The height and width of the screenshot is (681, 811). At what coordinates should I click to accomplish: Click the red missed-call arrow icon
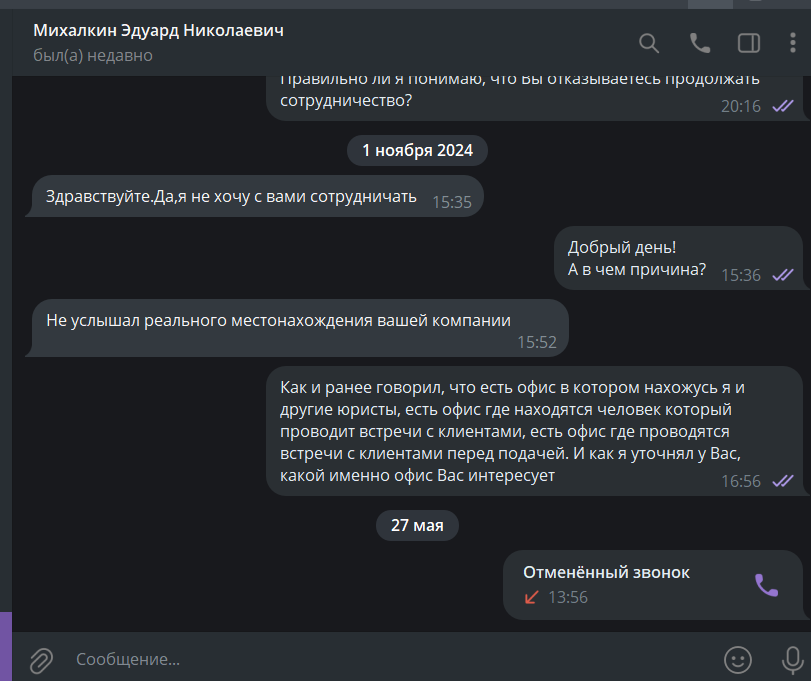coord(531,597)
